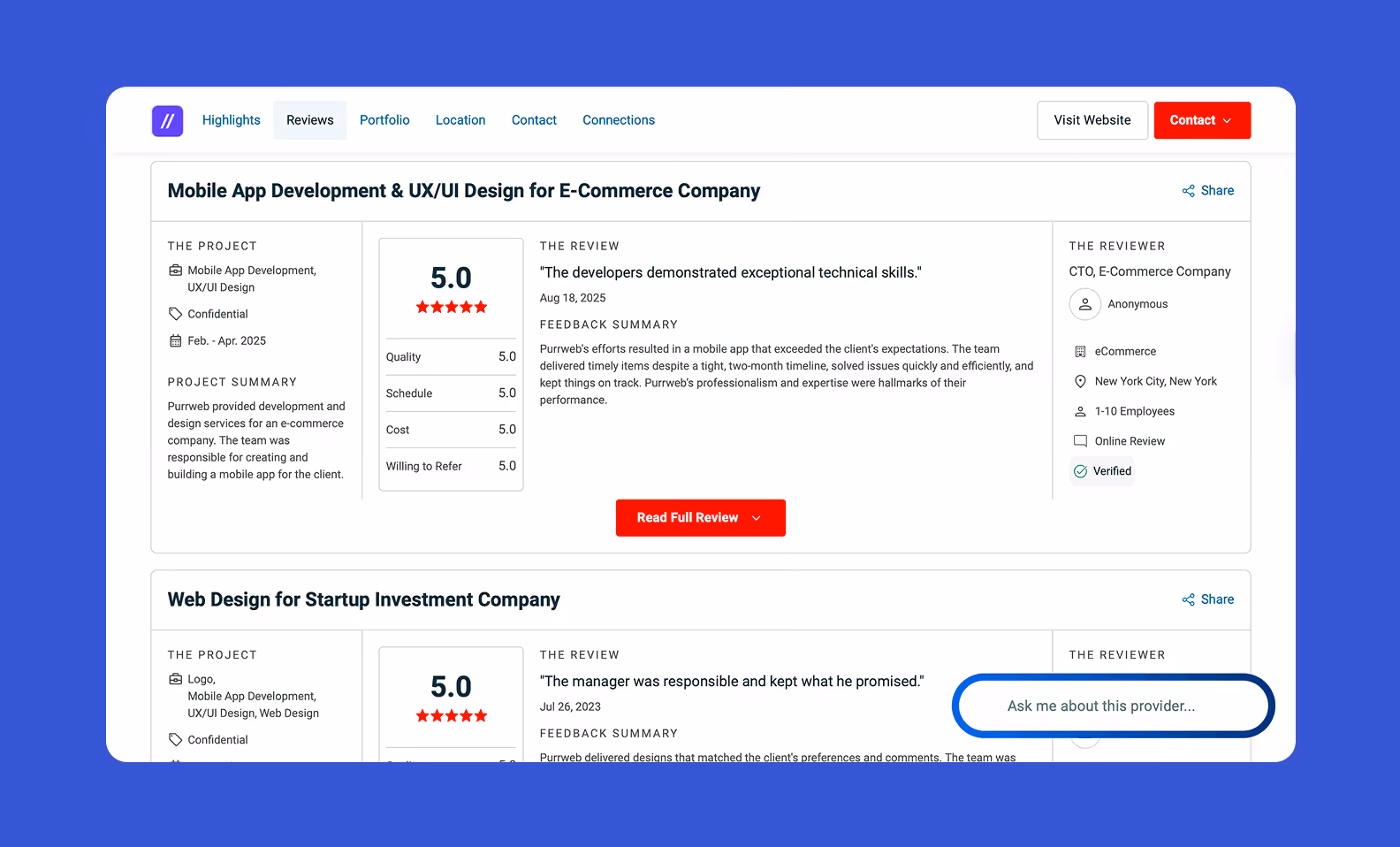Click the Visit Website button
Screen dimensions: 1400x847
(x=1092, y=120)
